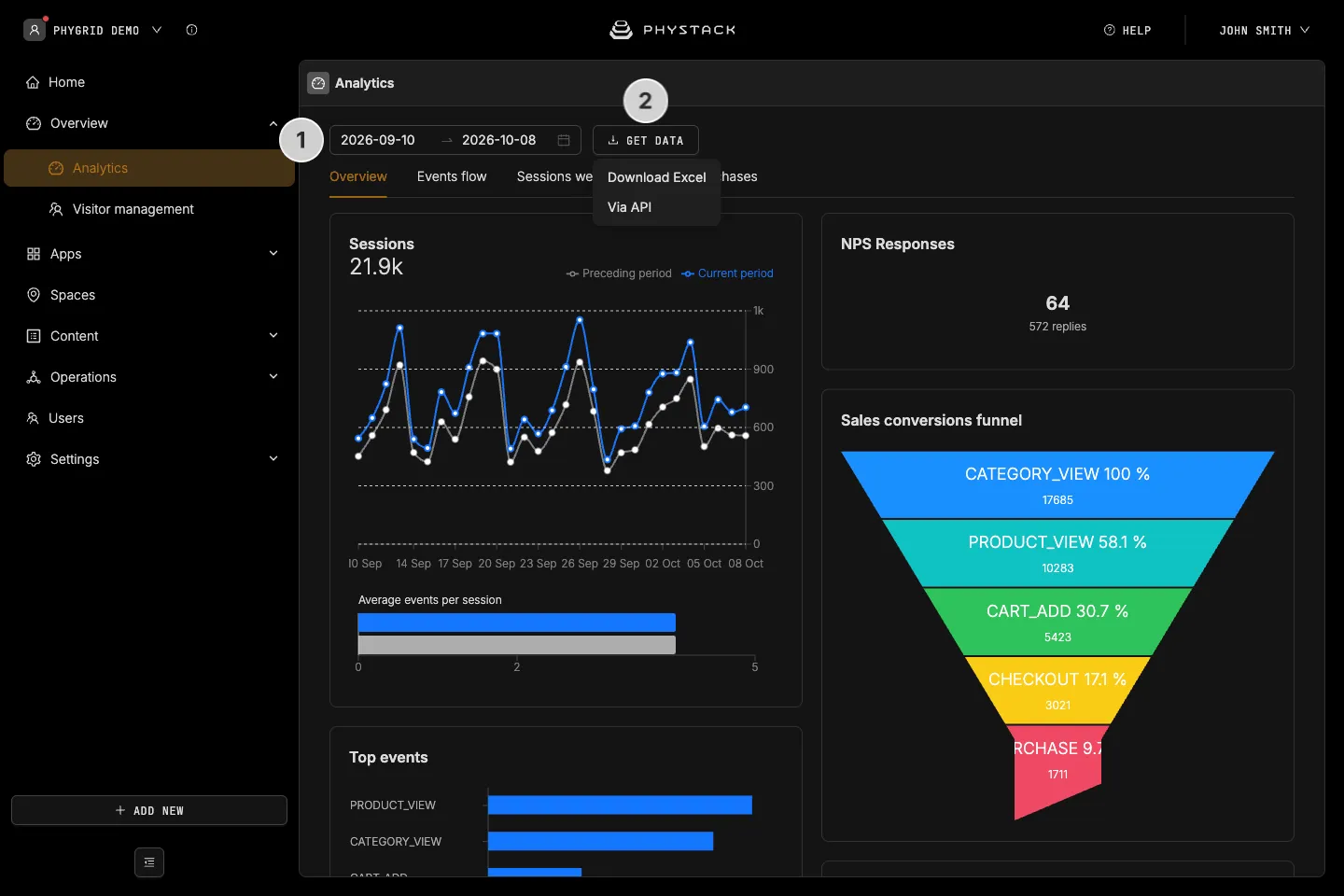Select Download Excel from Get Data menu
The width and height of the screenshot is (1344, 896).
click(657, 177)
